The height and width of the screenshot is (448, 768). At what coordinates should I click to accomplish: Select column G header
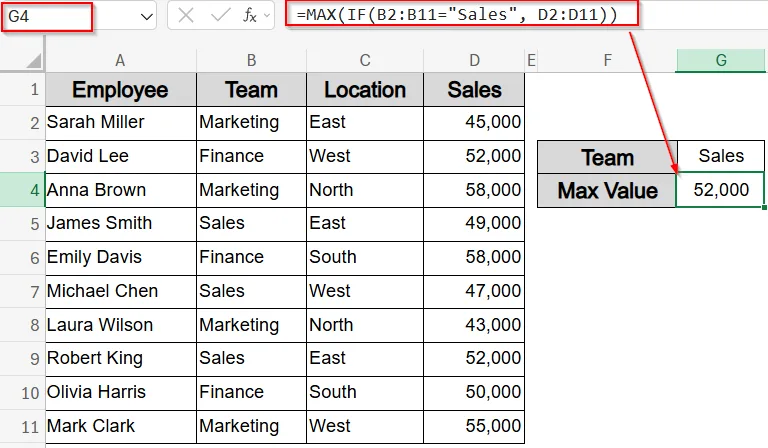[x=721, y=60]
